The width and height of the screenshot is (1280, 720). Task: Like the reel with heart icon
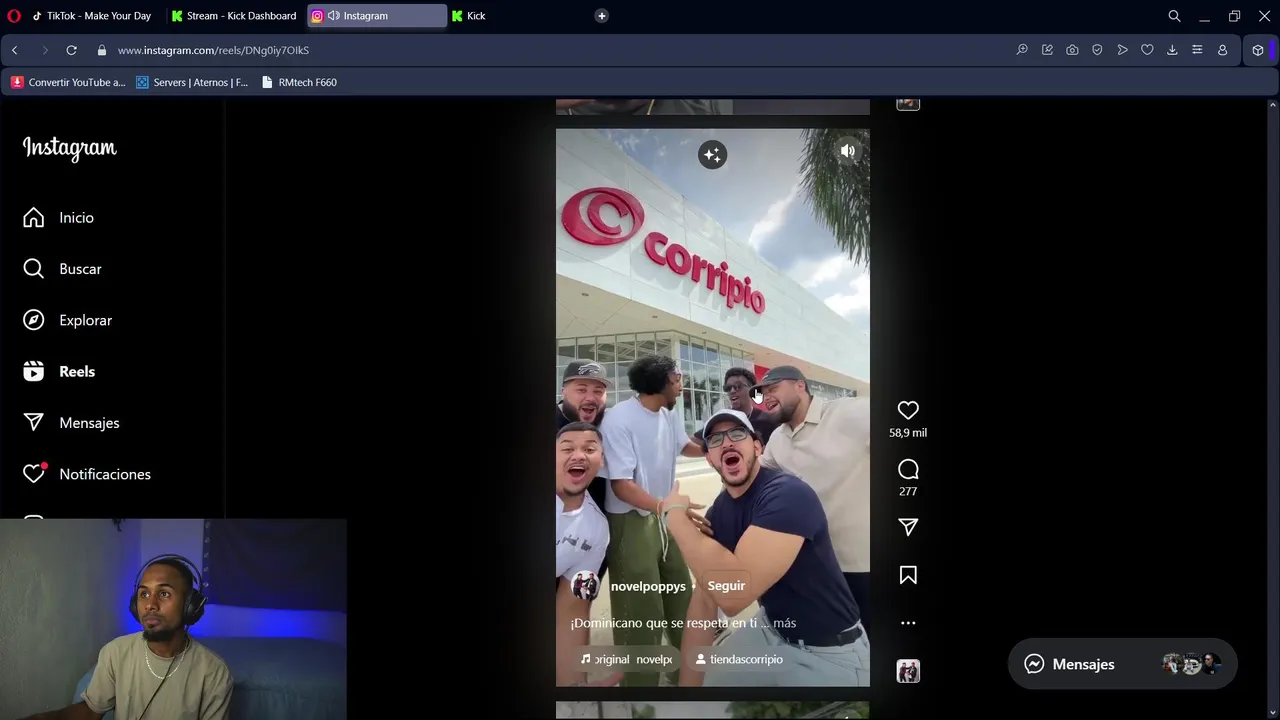(908, 410)
